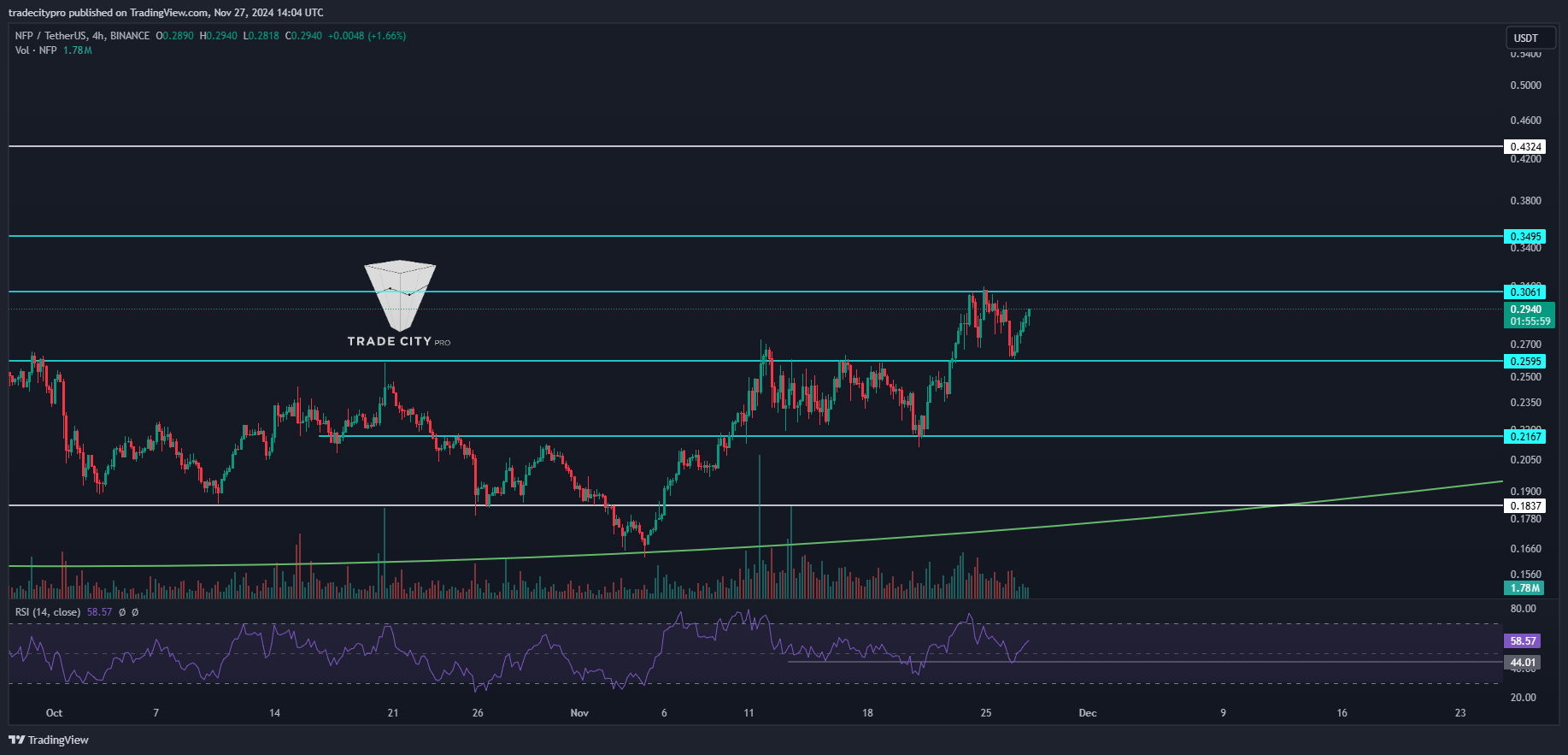
Task: Click the 0.3800 price axis value
Action: click(x=1526, y=201)
